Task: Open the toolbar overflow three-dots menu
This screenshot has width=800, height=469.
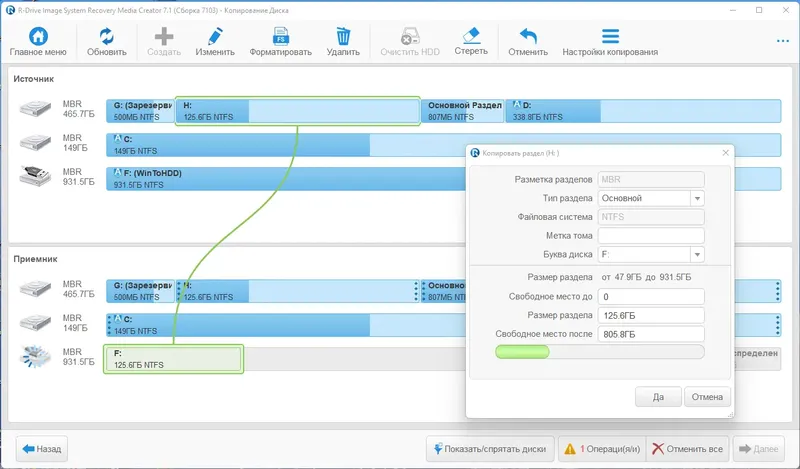Action: (x=783, y=41)
